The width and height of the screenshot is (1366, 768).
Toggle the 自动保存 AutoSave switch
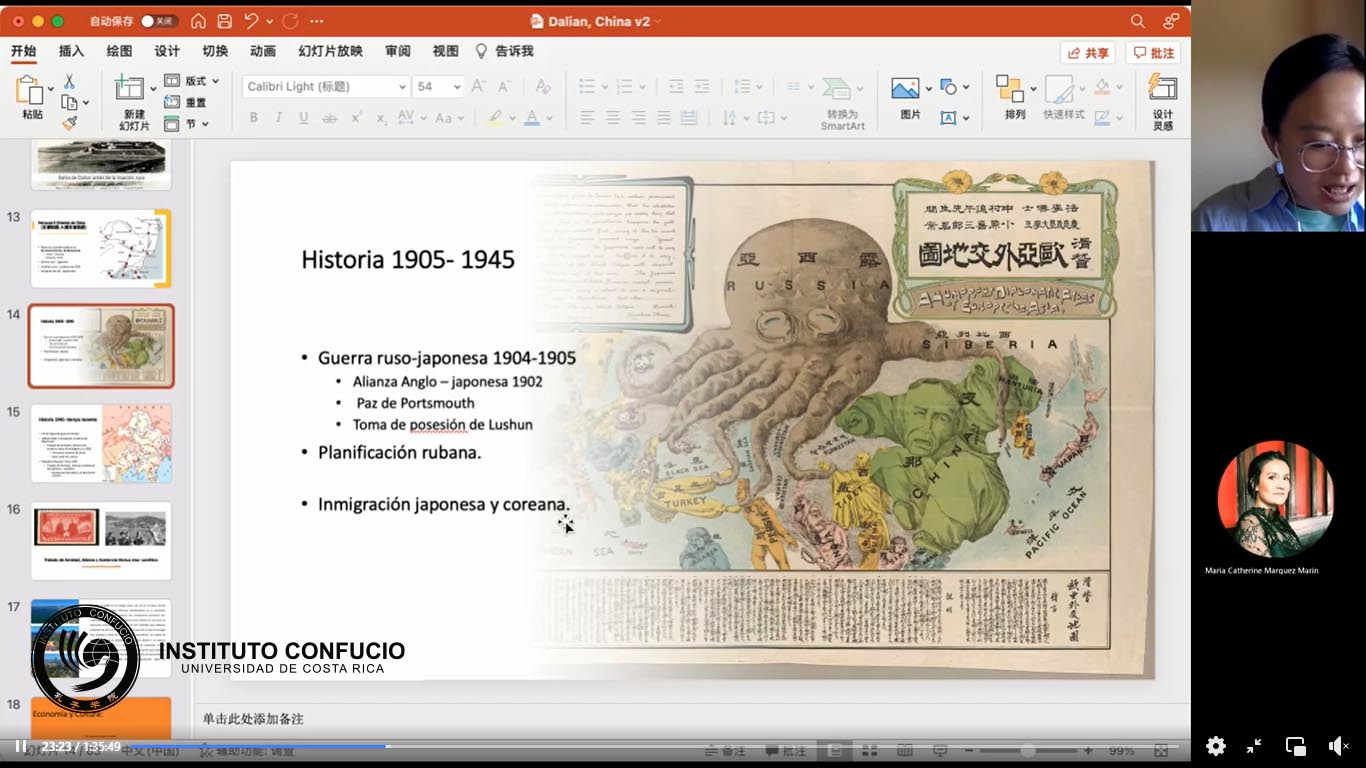click(x=159, y=21)
